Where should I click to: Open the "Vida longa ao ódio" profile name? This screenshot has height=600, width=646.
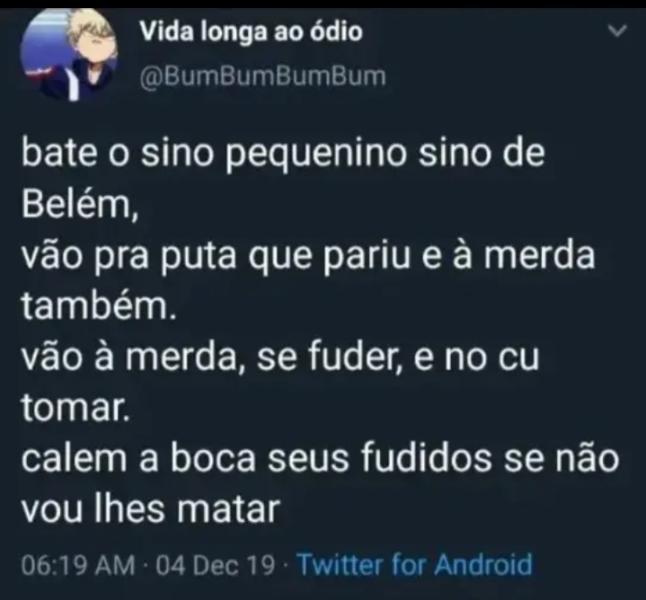[x=250, y=33]
